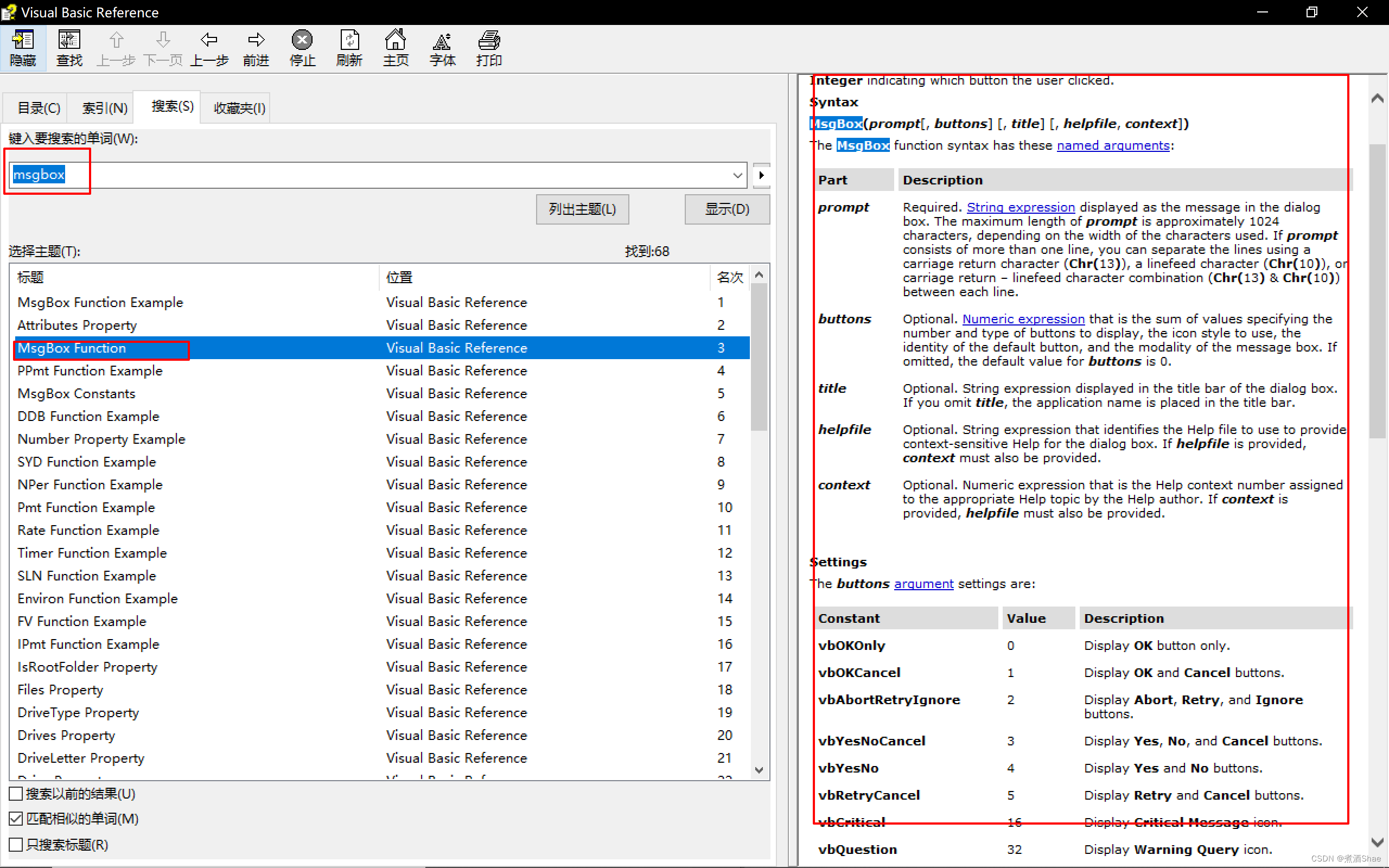The height and width of the screenshot is (868, 1389).
Task: Go forward with the 前进 icon
Action: (x=256, y=48)
